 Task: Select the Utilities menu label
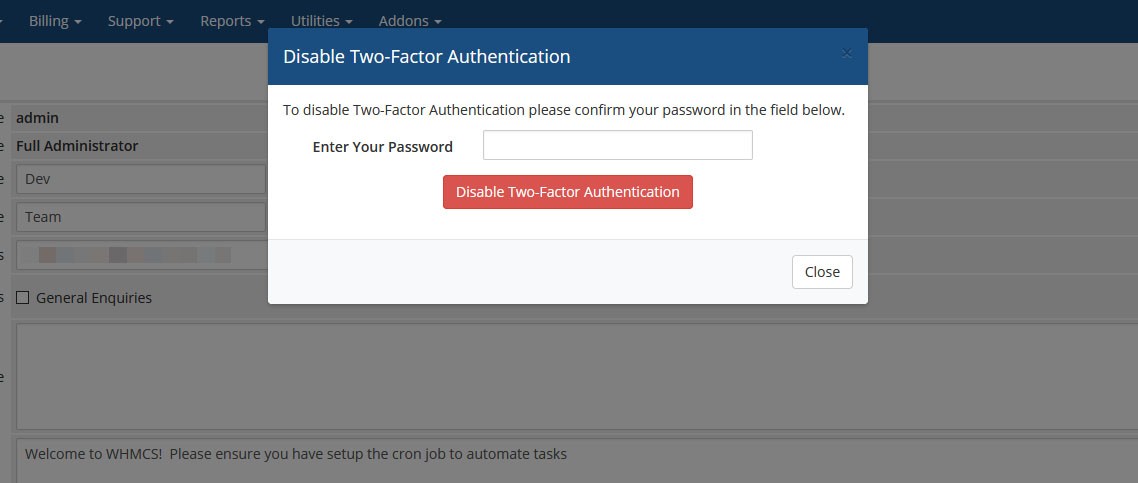(314, 21)
